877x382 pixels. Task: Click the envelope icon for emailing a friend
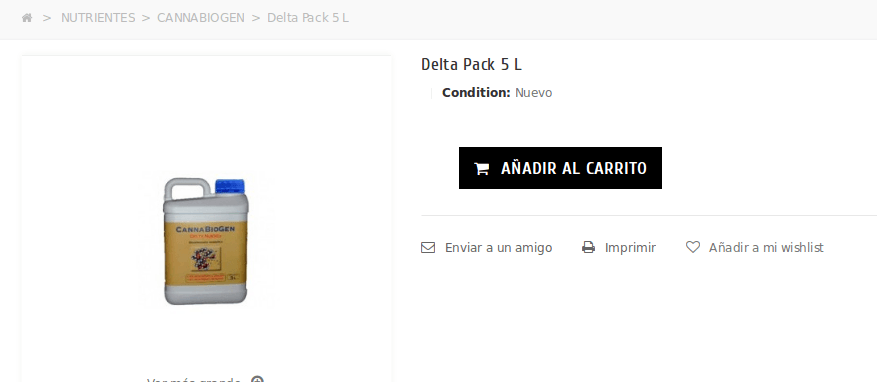coord(428,247)
